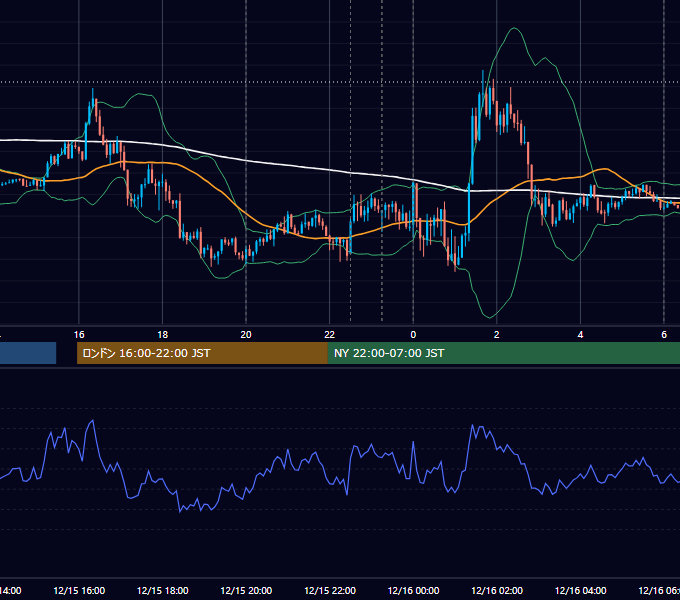
Task: Click the NY 22:00-07:00 JST session bar
Action: [503, 353]
